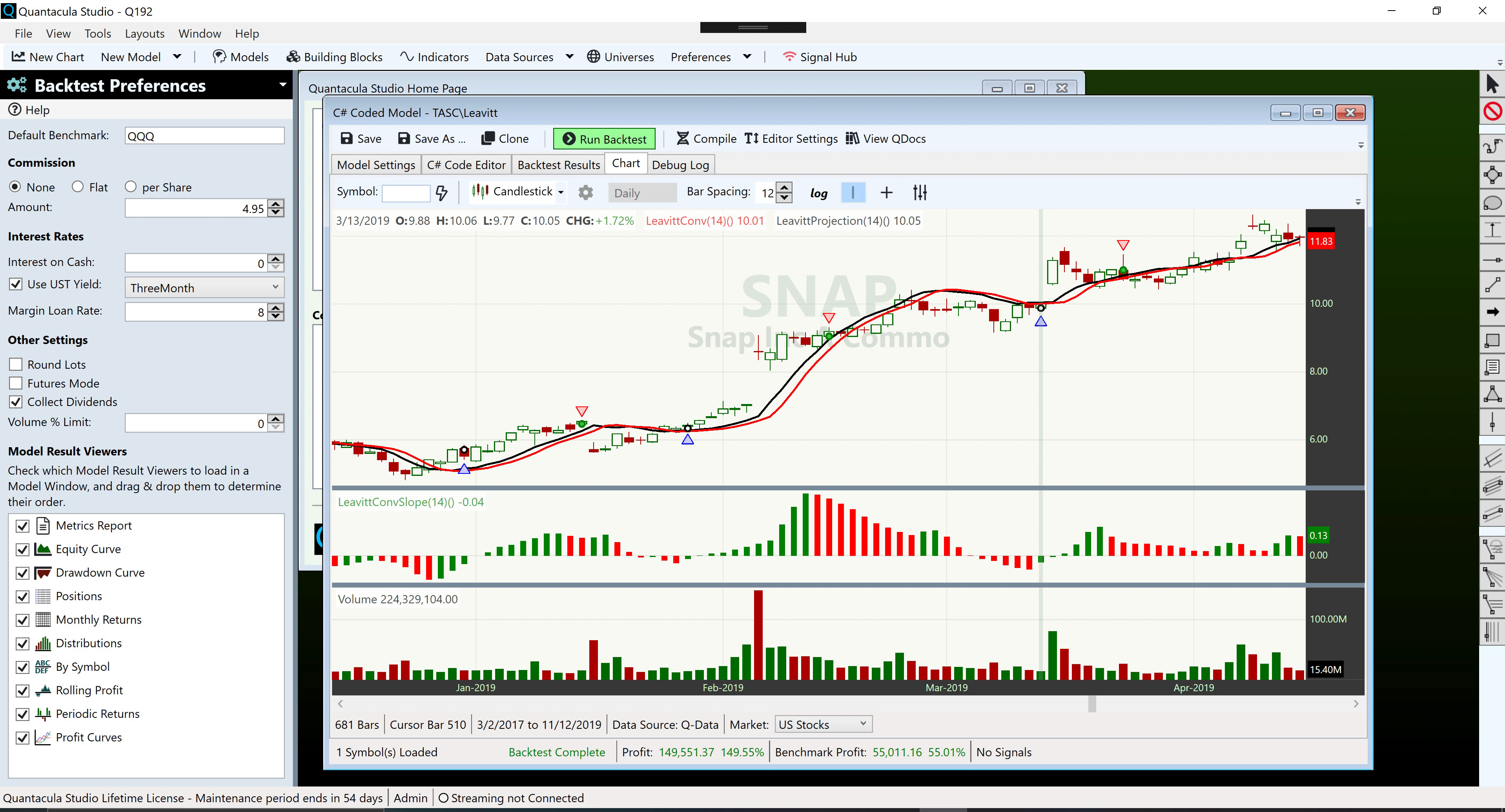Open chart settings via gear icon
This screenshot has height=812, width=1505.
(x=585, y=192)
